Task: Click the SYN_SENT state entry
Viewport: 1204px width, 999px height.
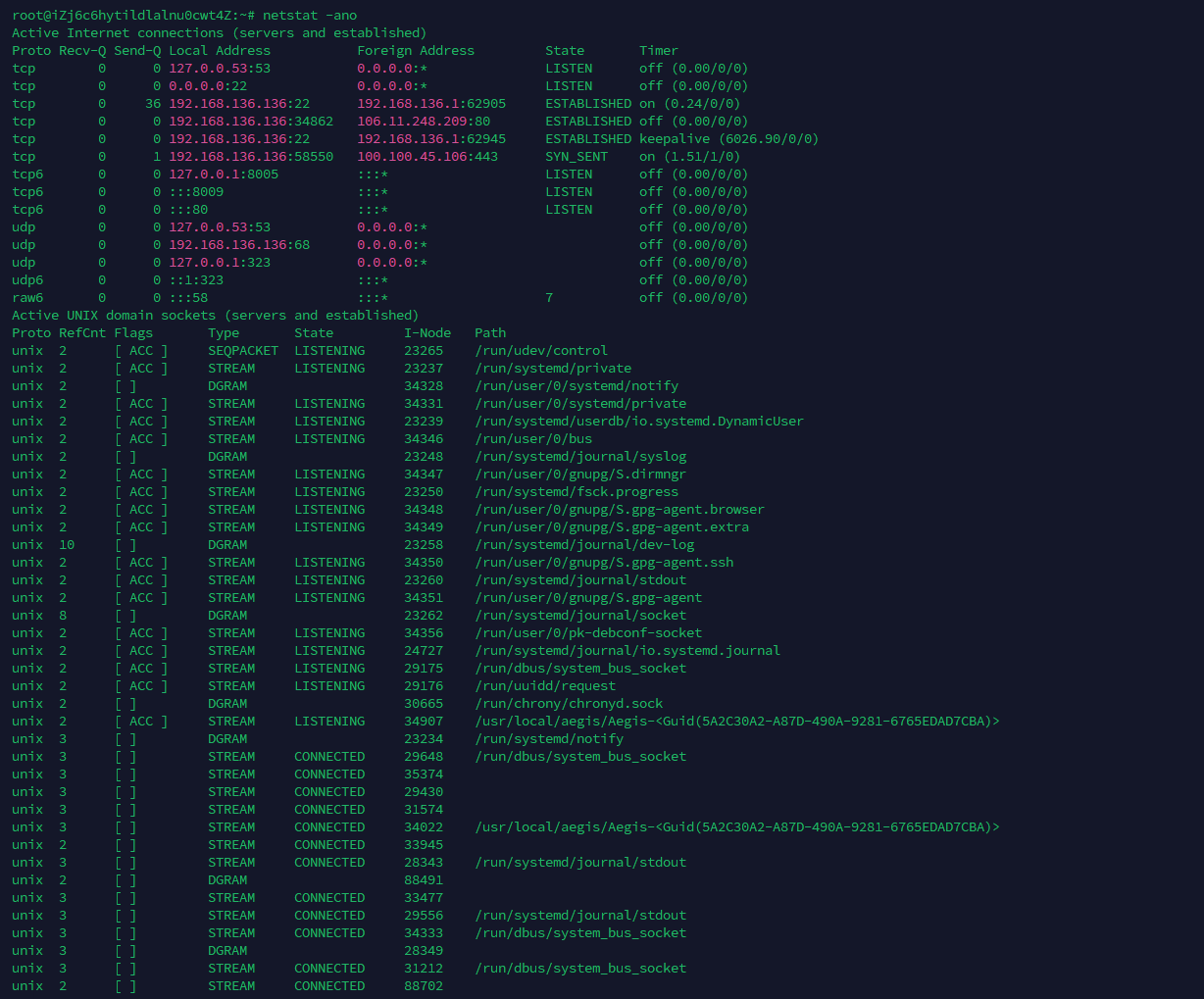Action: pos(577,157)
